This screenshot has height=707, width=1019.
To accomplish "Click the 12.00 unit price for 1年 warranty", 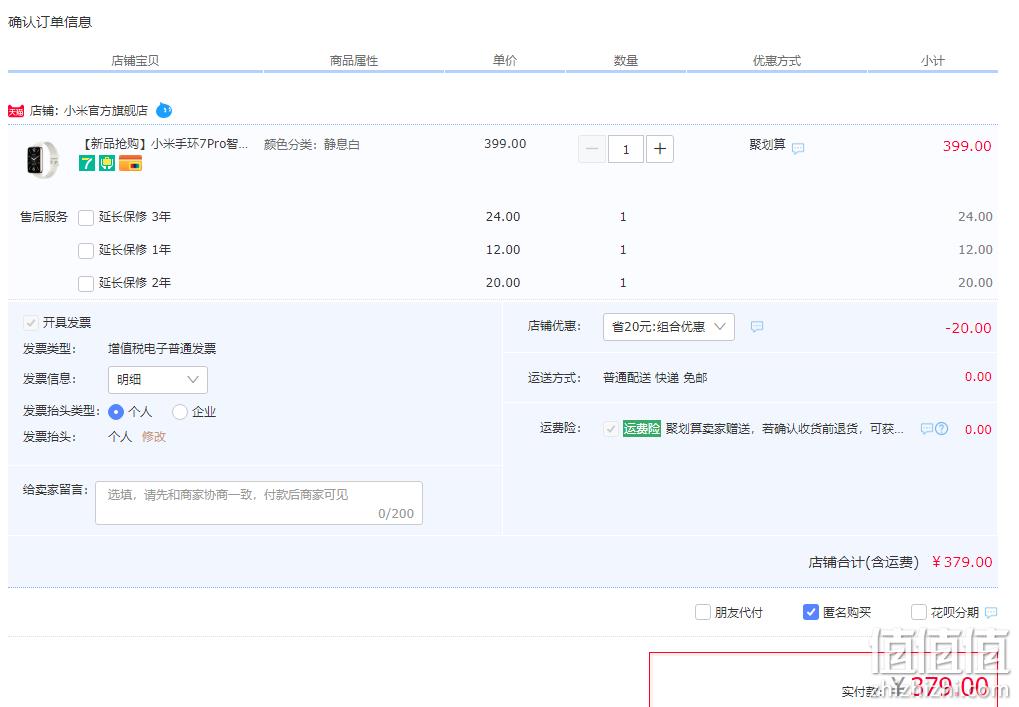I will click(503, 250).
